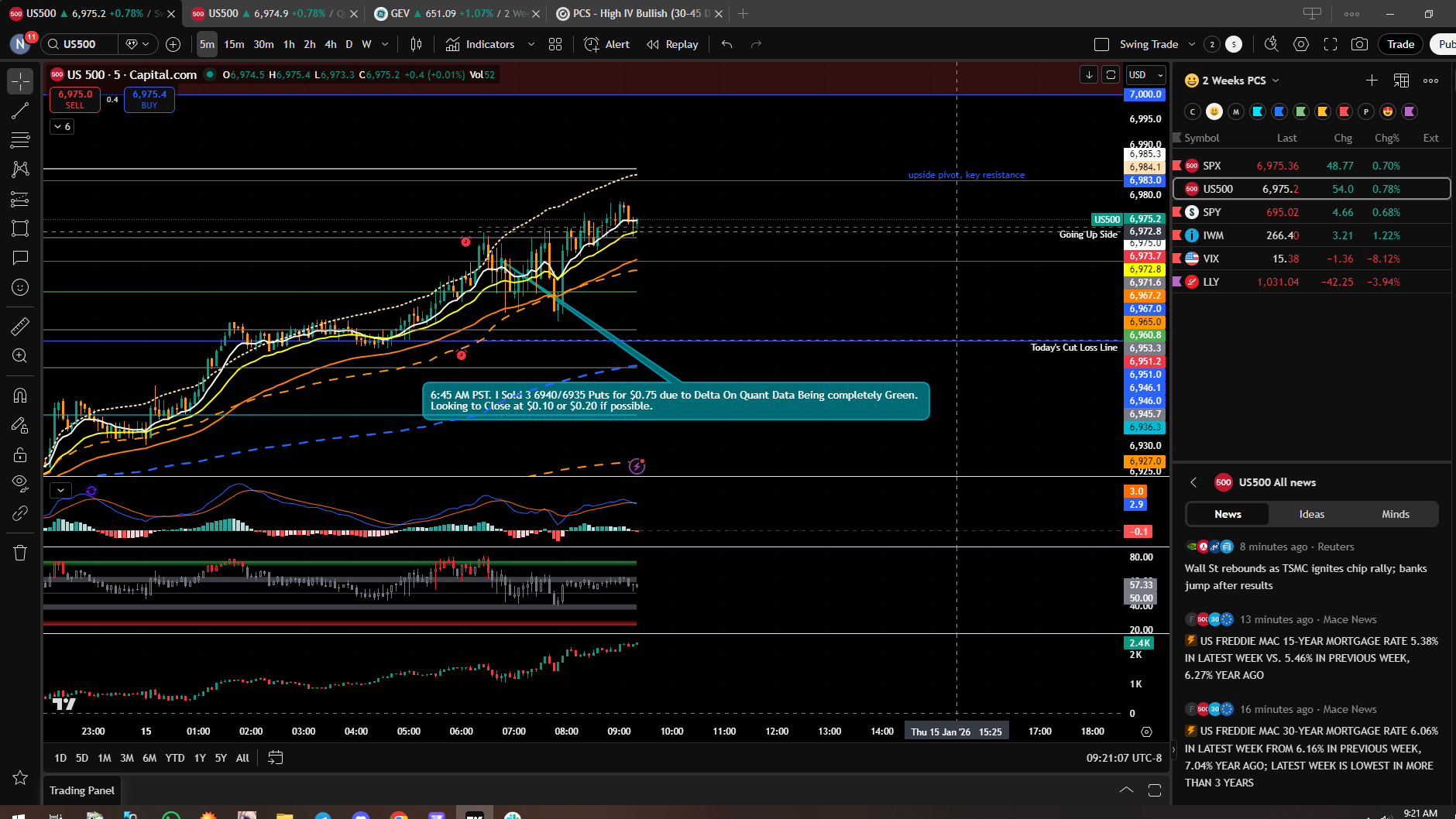Select the trend line drawing tool
The height and width of the screenshot is (819, 1456).
pos(20,111)
